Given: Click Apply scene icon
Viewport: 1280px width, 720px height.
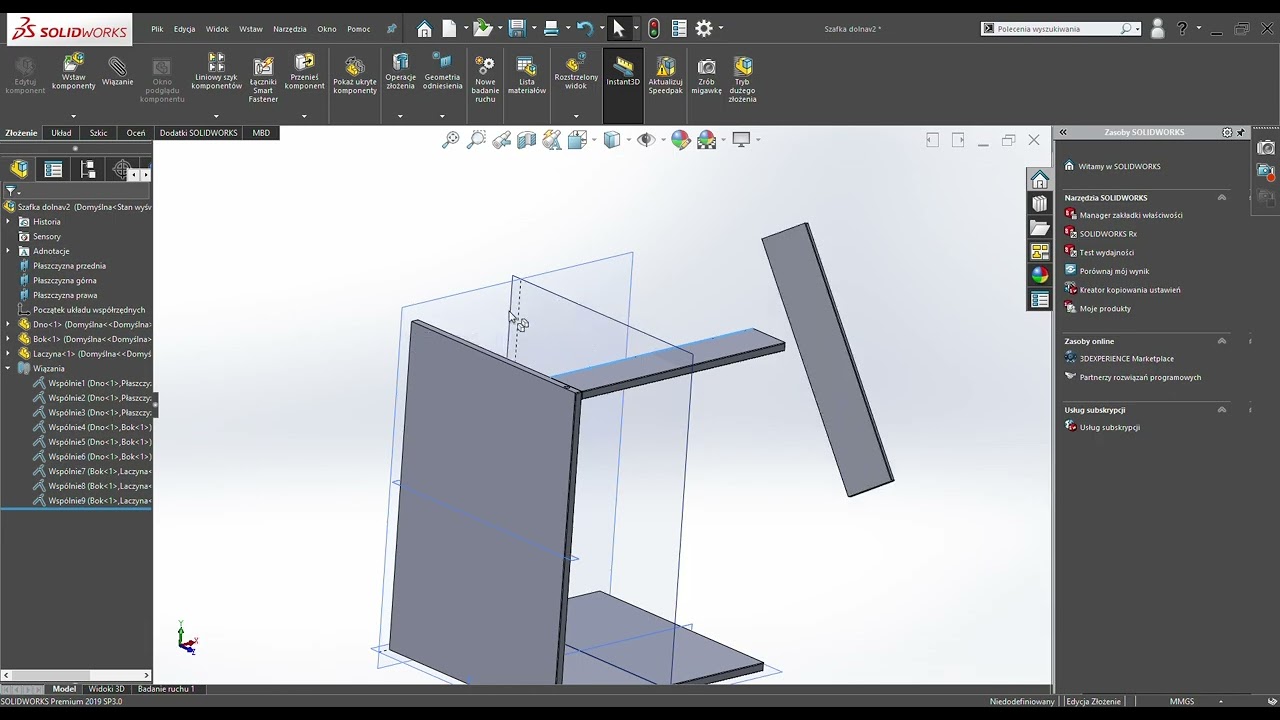Looking at the screenshot, I should (707, 140).
